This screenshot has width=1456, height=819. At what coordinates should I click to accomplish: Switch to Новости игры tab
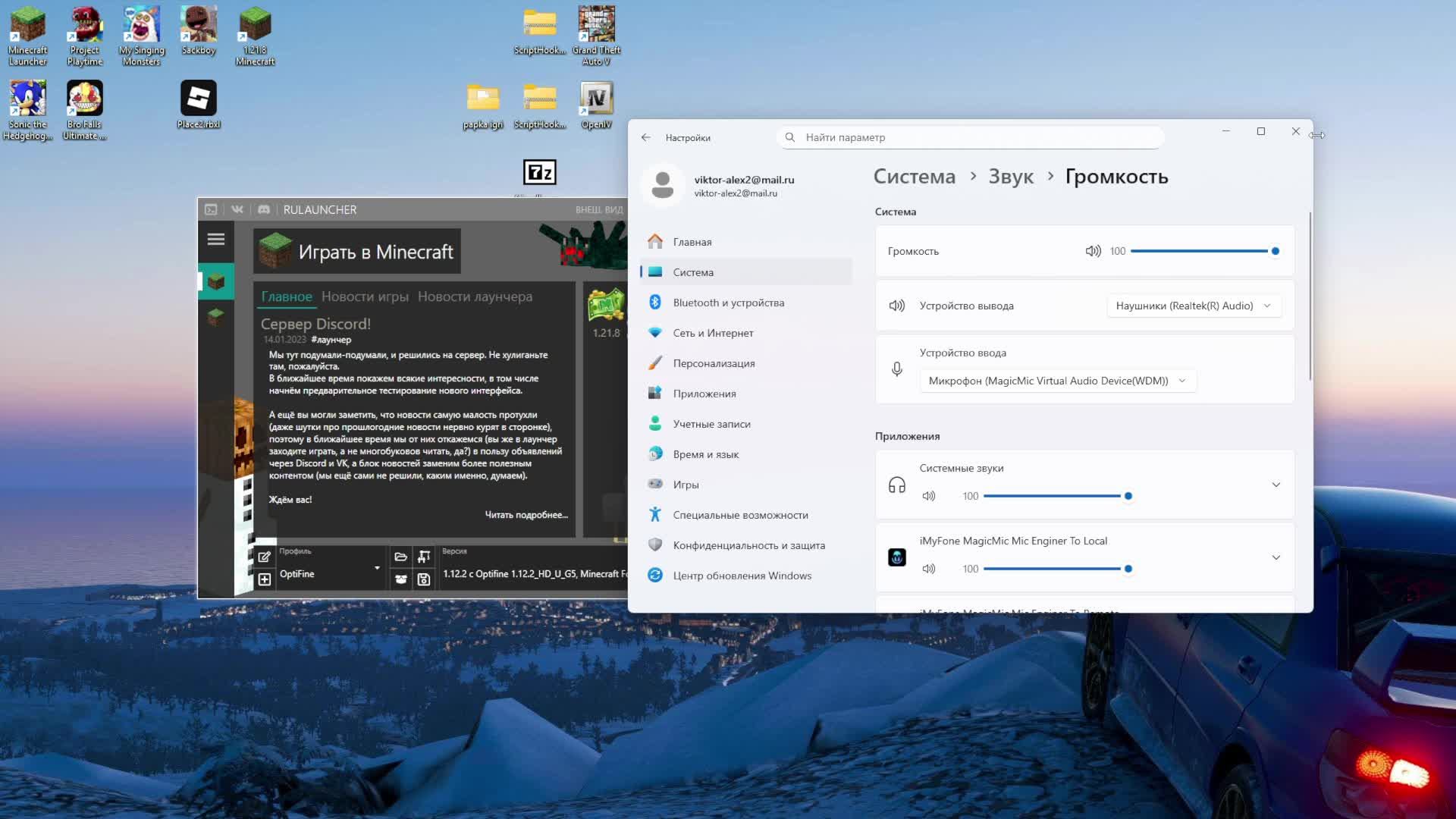[365, 297]
